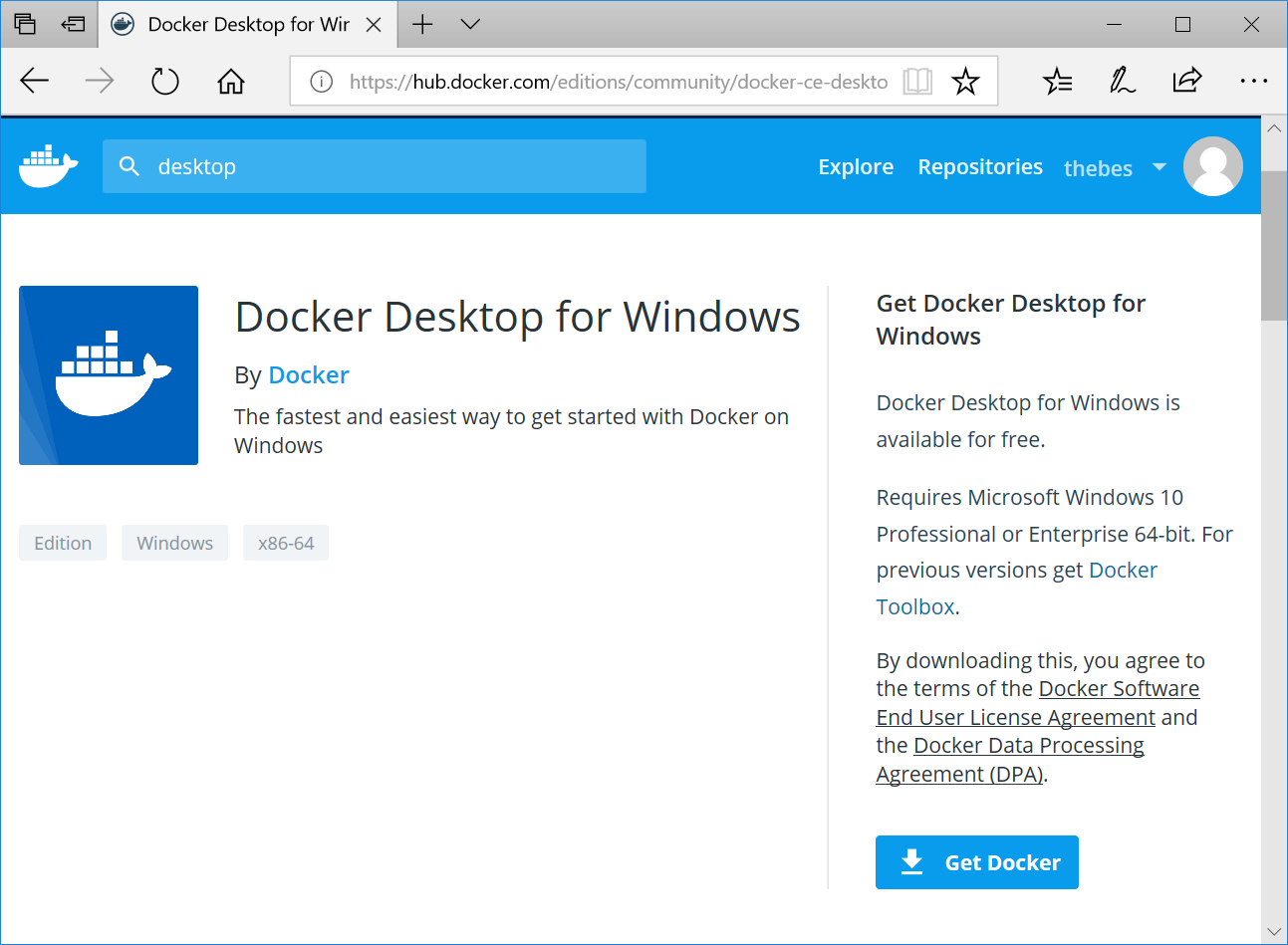Click the Hub favorites list icon

point(1058,81)
